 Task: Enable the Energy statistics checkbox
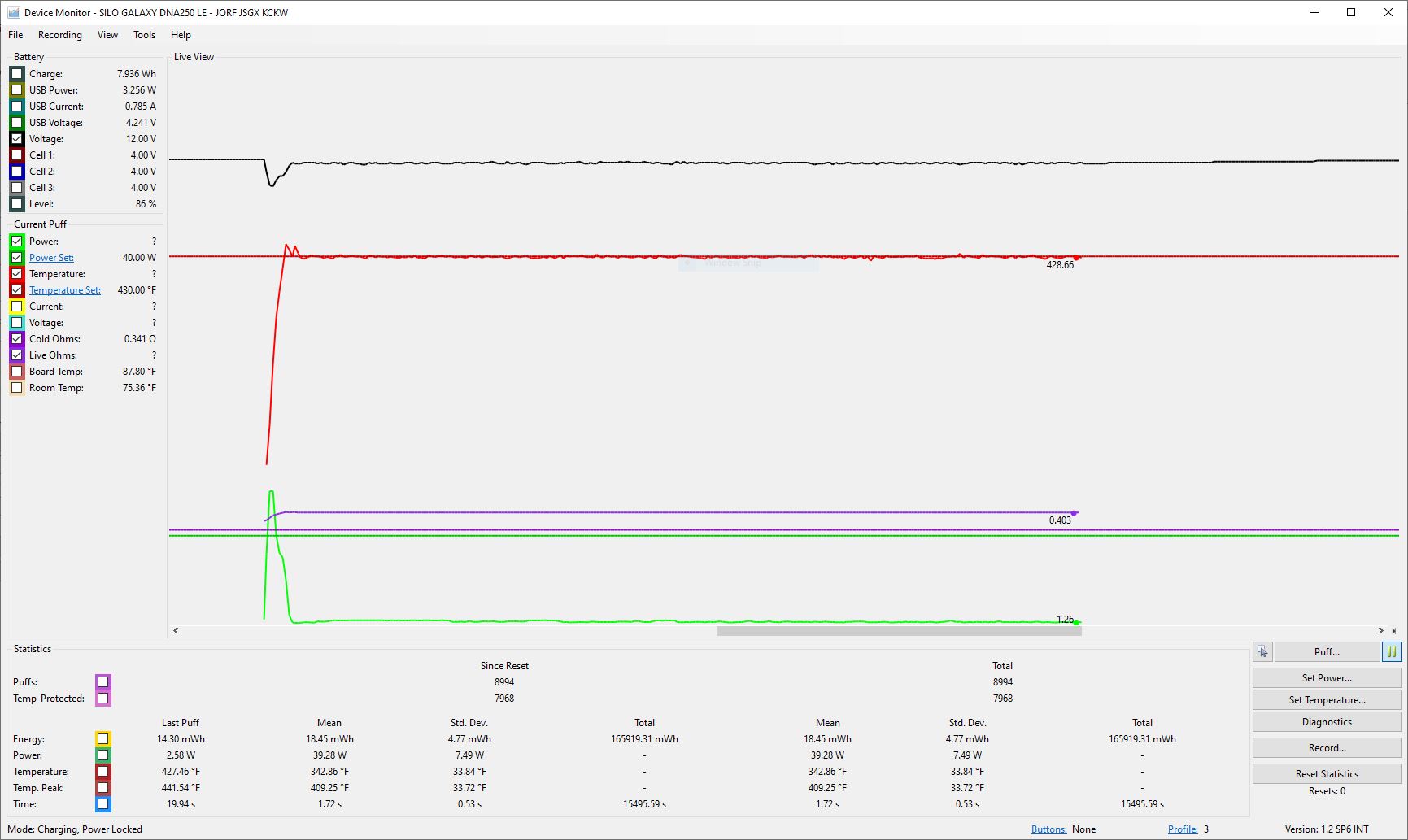[x=103, y=739]
